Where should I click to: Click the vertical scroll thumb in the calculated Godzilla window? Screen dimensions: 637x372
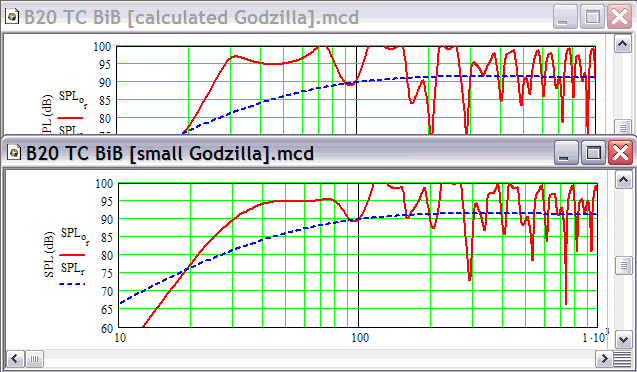click(x=623, y=127)
